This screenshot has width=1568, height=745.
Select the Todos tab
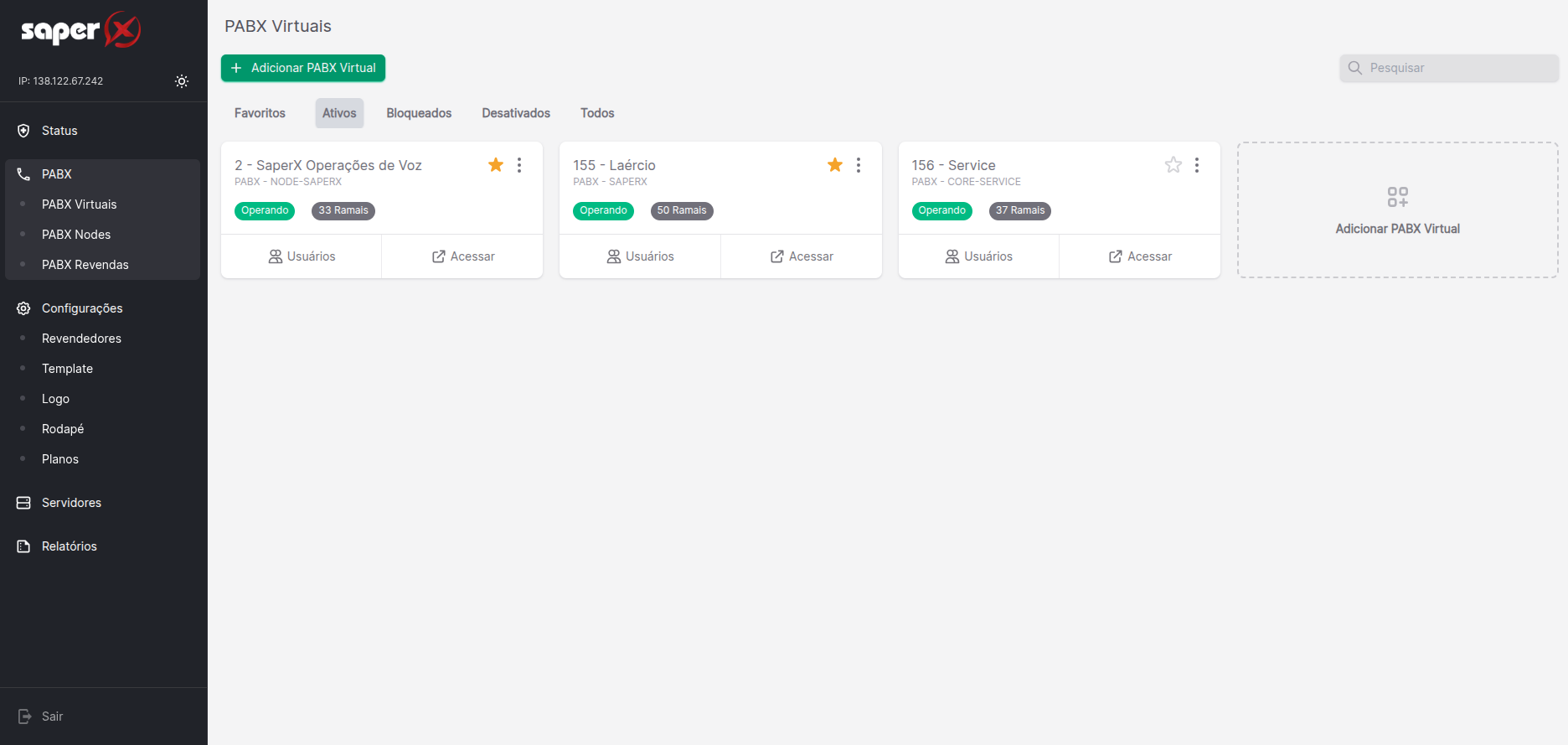(x=597, y=113)
